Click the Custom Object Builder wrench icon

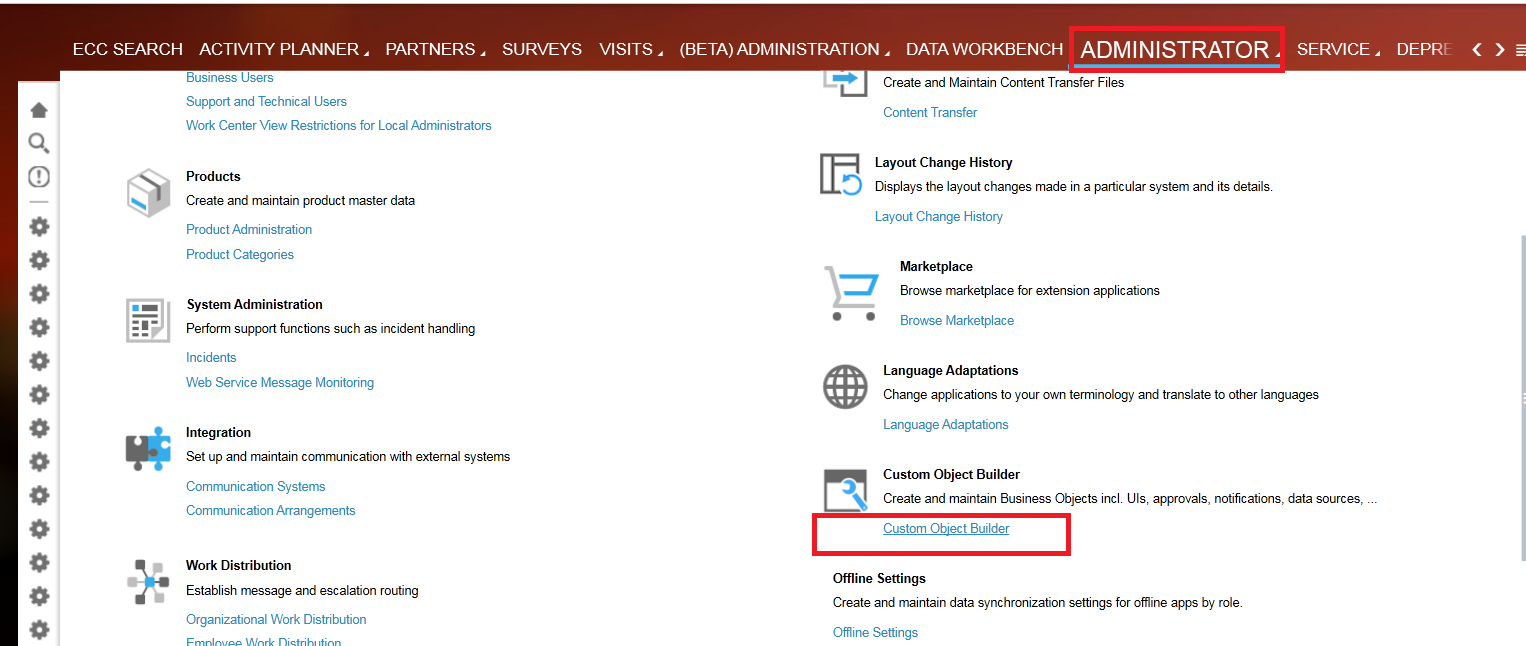pyautogui.click(x=845, y=491)
